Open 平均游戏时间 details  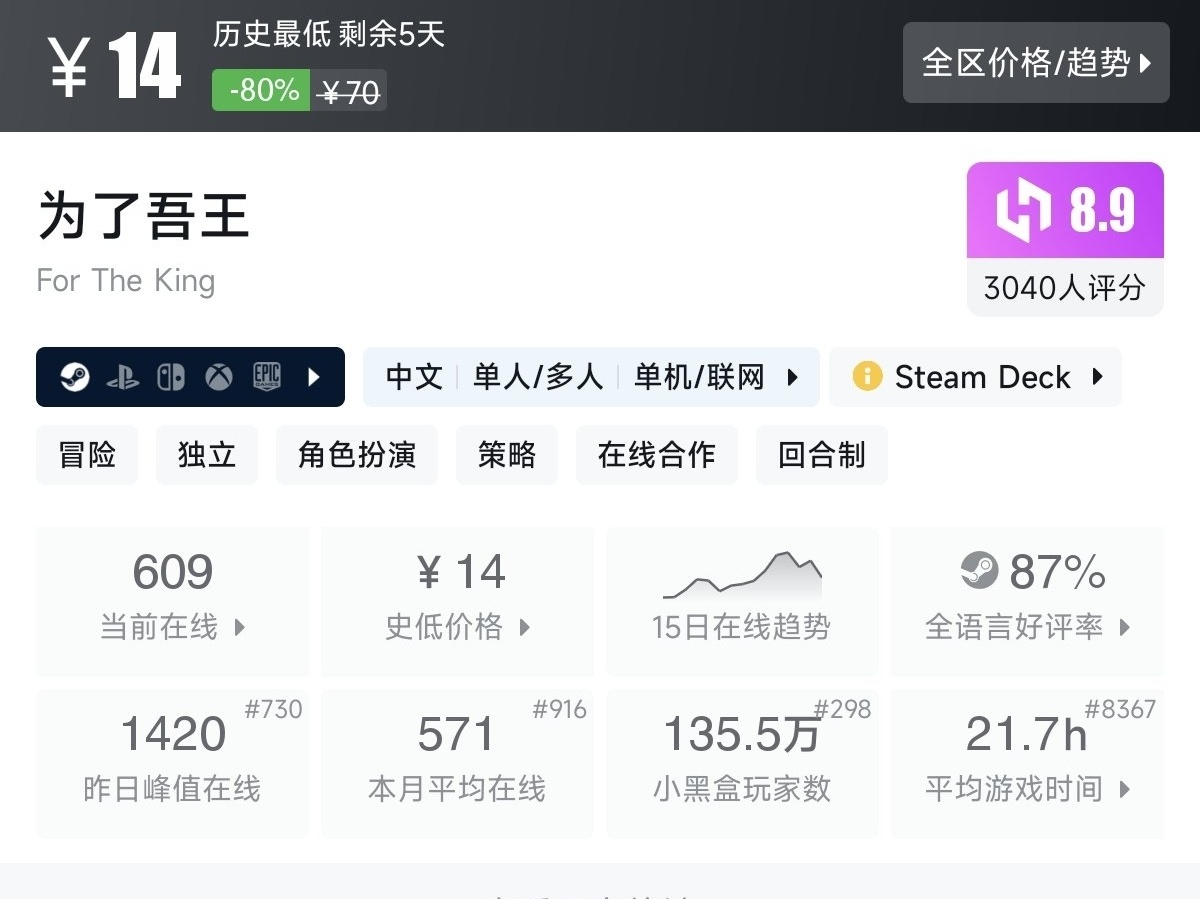tap(1027, 764)
